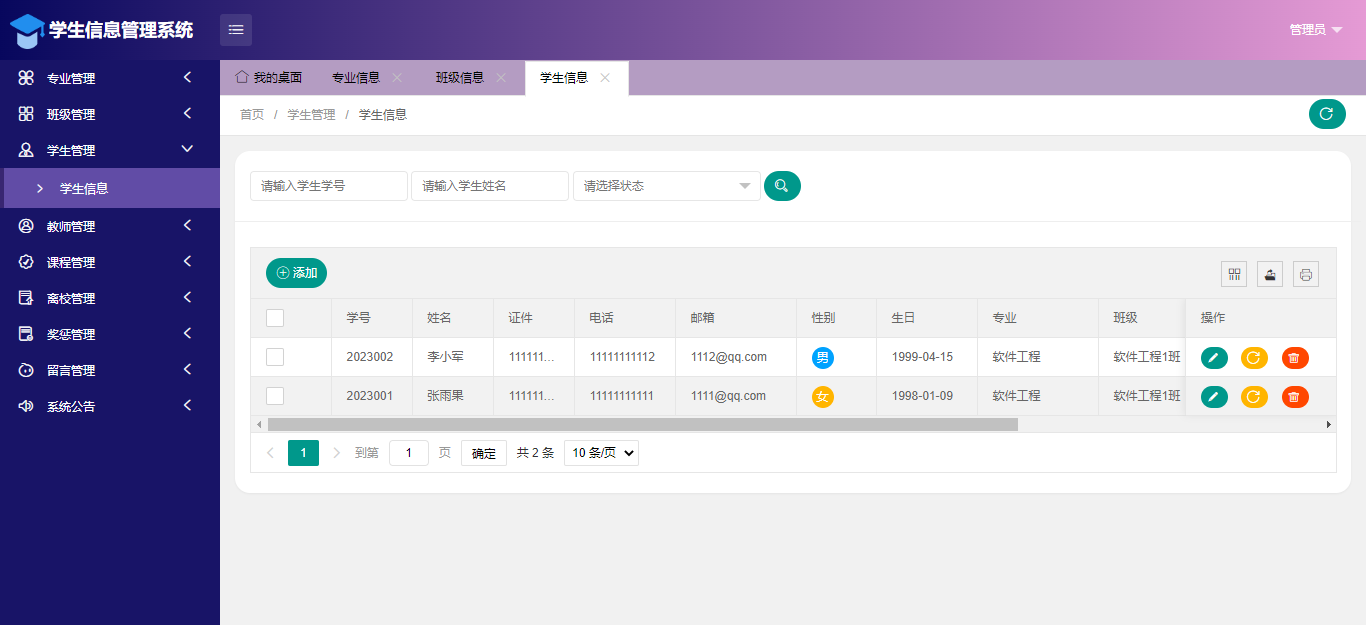Click the 女 gender badge
The image size is (1366, 625).
coord(823,397)
